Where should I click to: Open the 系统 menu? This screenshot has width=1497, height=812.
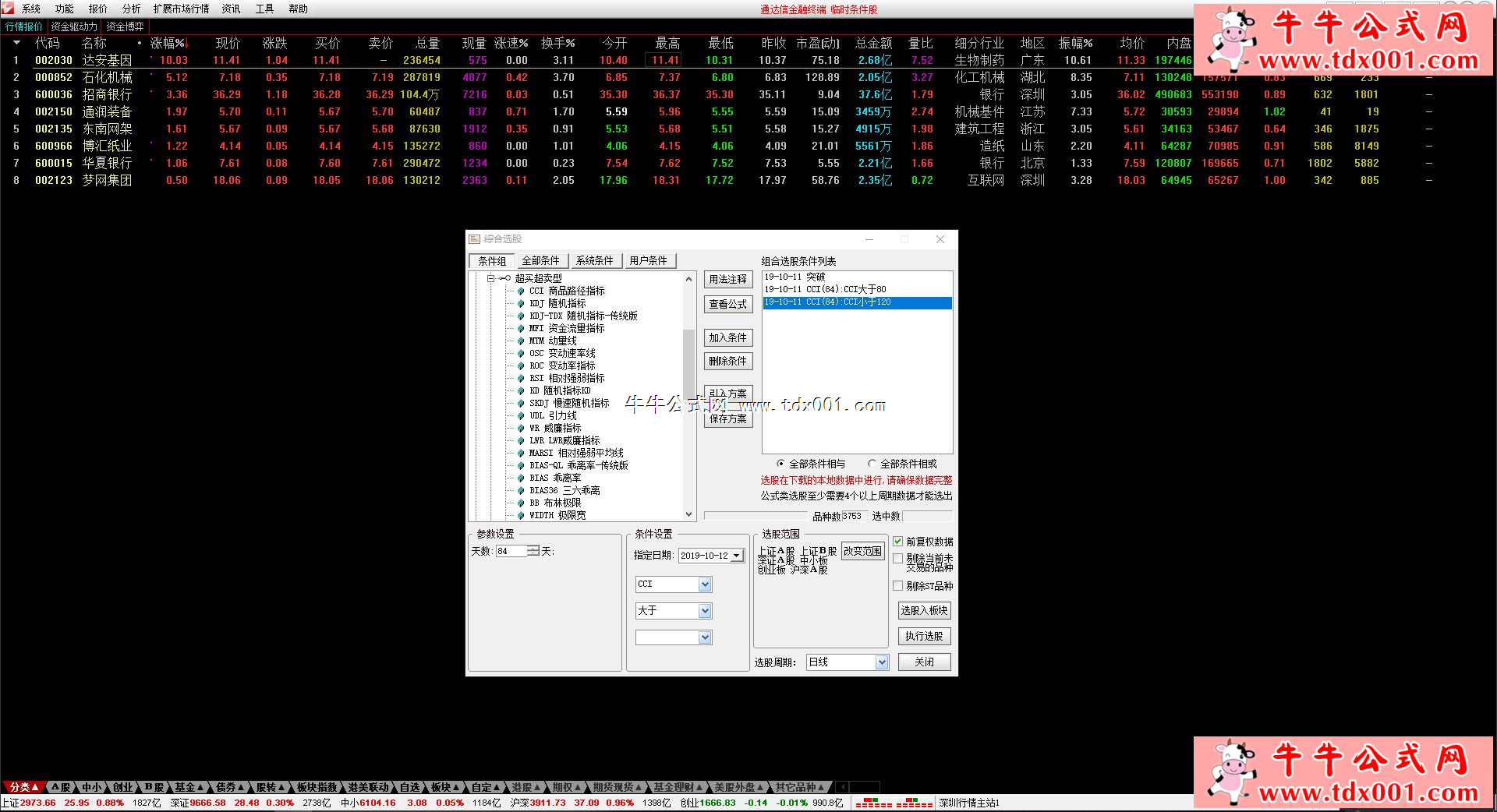[31, 9]
